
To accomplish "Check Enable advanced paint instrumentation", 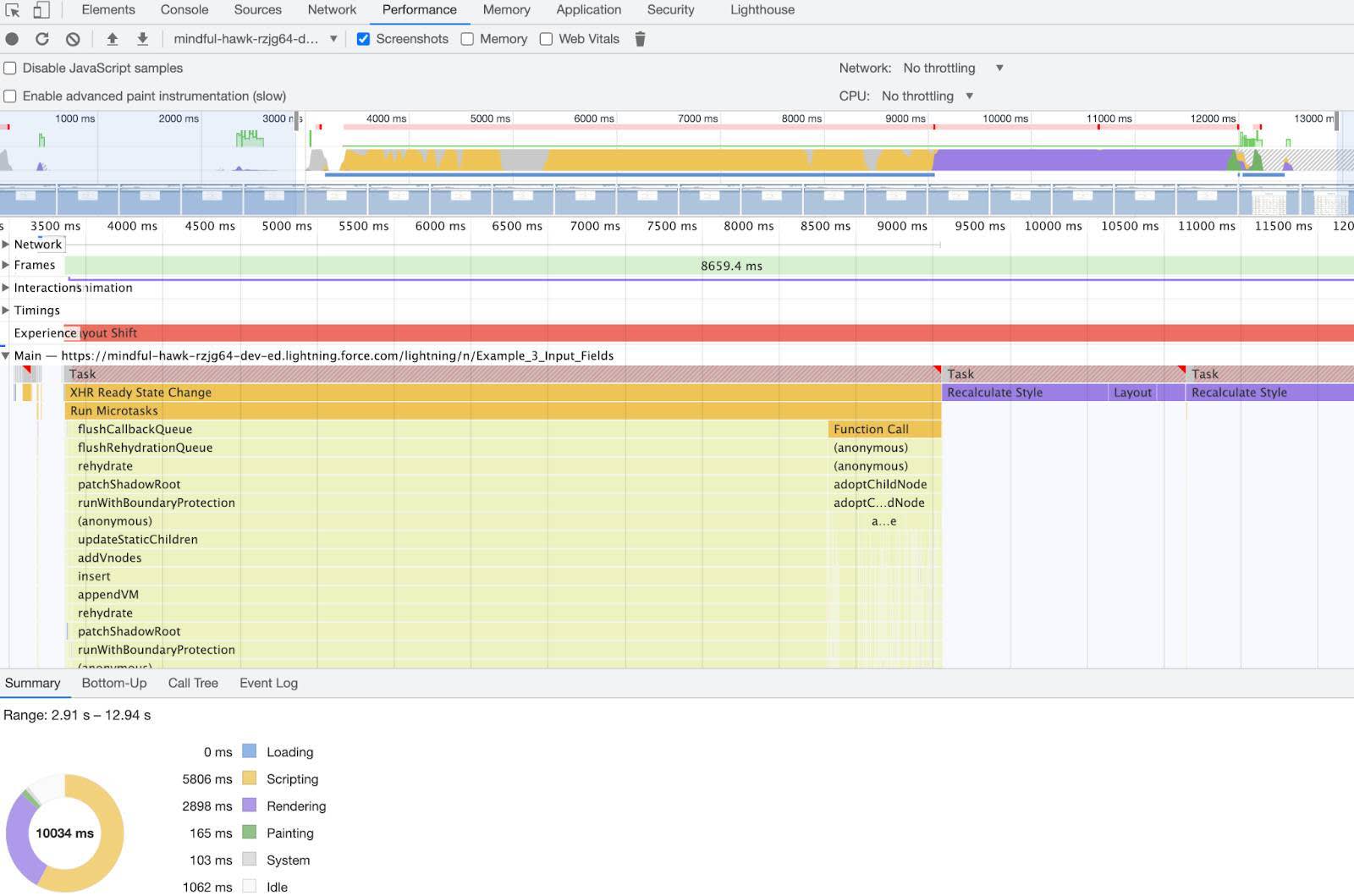I will [x=10, y=96].
